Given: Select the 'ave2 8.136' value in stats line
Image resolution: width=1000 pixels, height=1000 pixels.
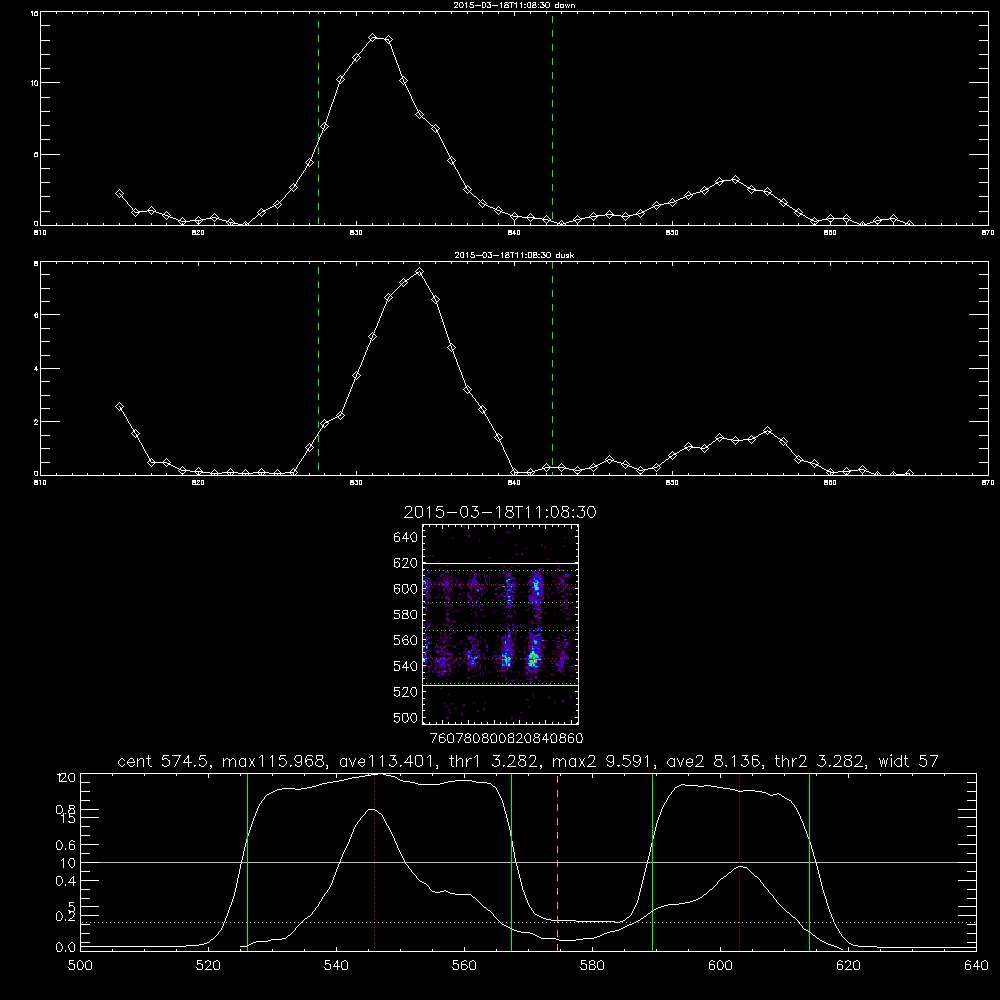Looking at the screenshot, I should (714, 761).
